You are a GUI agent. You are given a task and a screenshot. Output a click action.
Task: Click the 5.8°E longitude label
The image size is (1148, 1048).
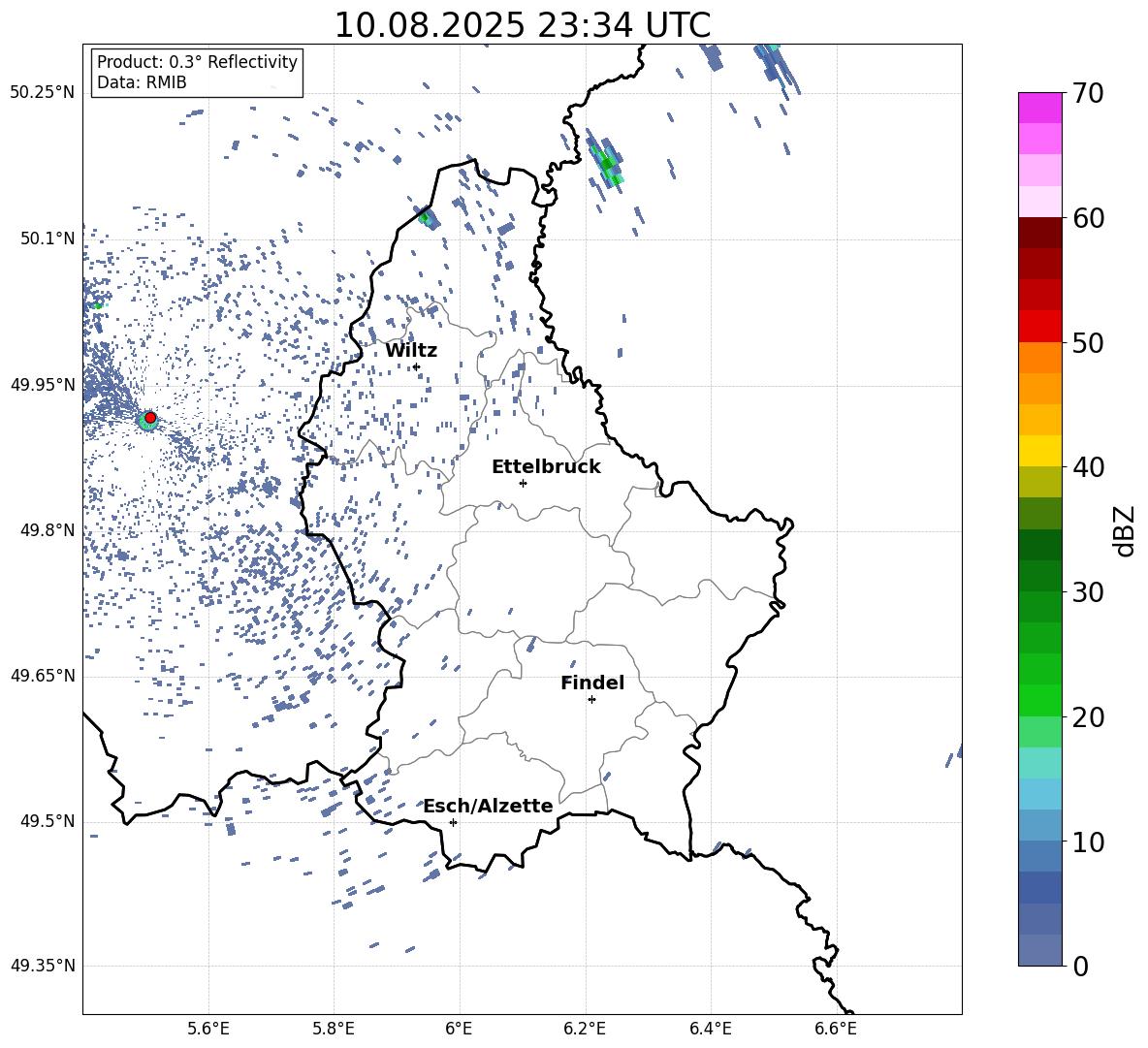pyautogui.click(x=334, y=1029)
